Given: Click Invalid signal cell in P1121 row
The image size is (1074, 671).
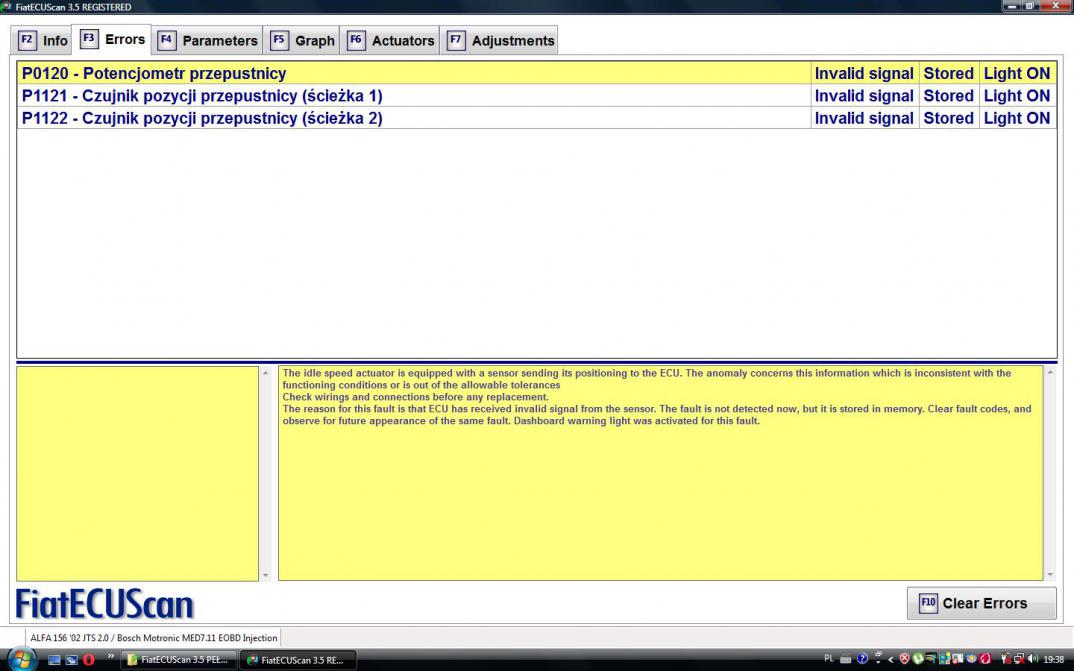Looking at the screenshot, I should 864,96.
